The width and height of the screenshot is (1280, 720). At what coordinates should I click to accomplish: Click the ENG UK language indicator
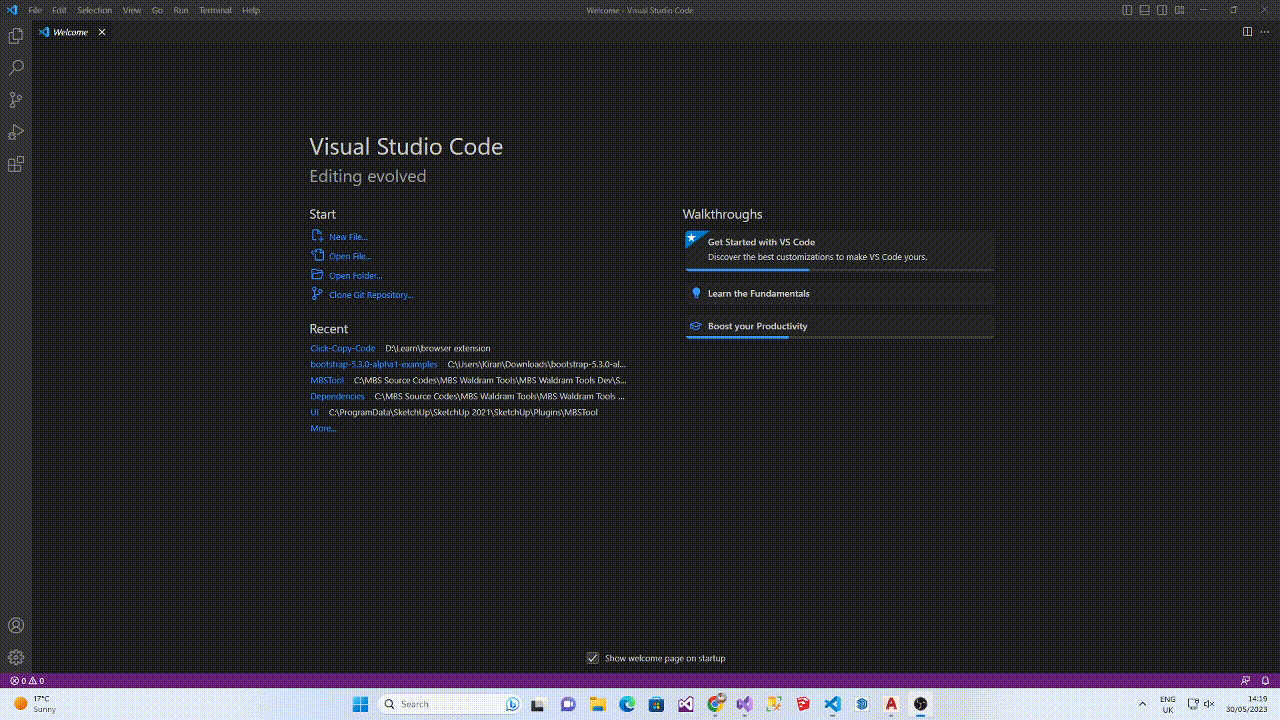pyautogui.click(x=1167, y=704)
